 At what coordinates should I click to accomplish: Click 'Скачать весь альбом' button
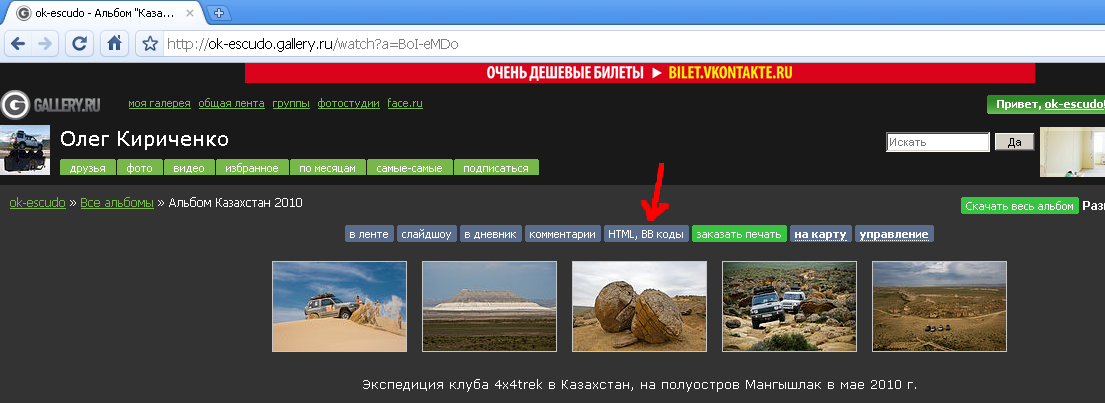click(x=1020, y=206)
